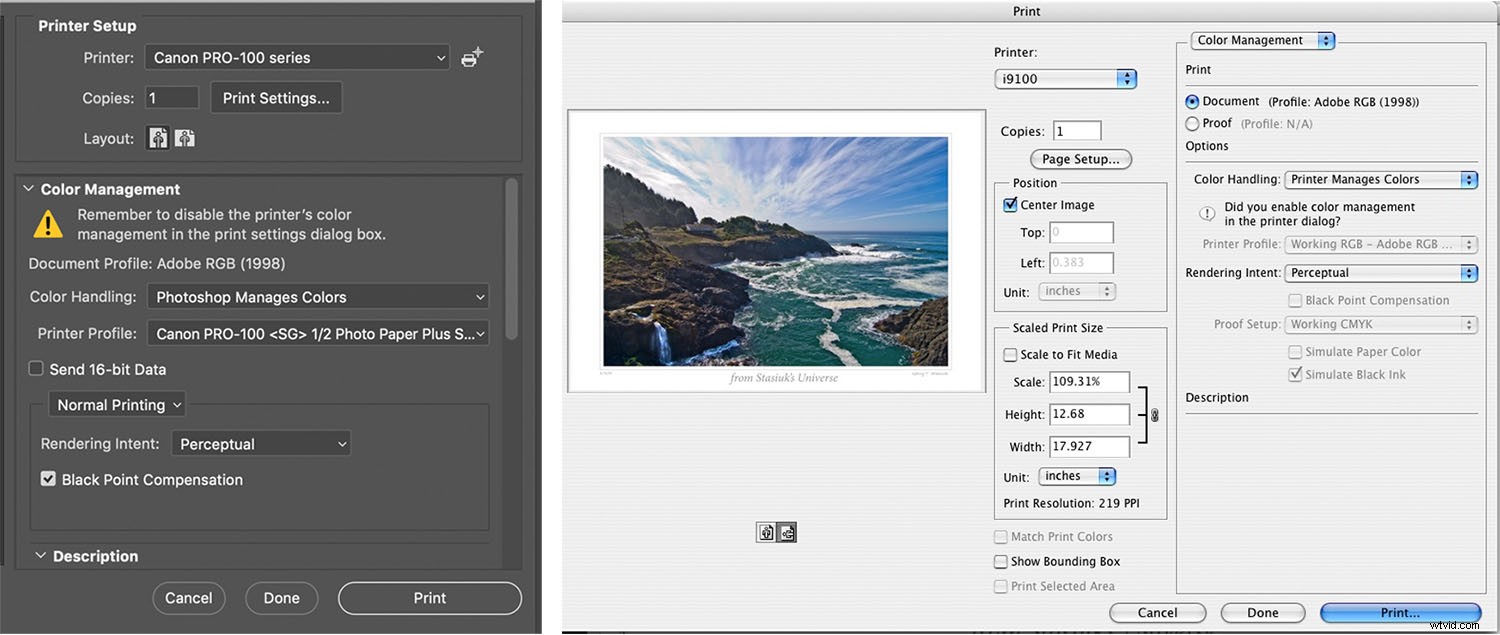Screen dimensions: 1500x635
Task: Select the Proof radio button
Action: pyautogui.click(x=1191, y=123)
